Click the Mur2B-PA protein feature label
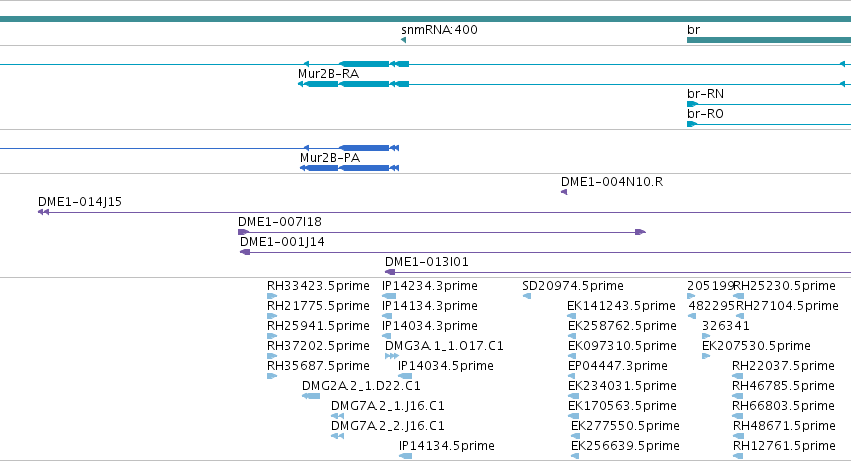Viewport: 851px width, 461px height. point(330,157)
